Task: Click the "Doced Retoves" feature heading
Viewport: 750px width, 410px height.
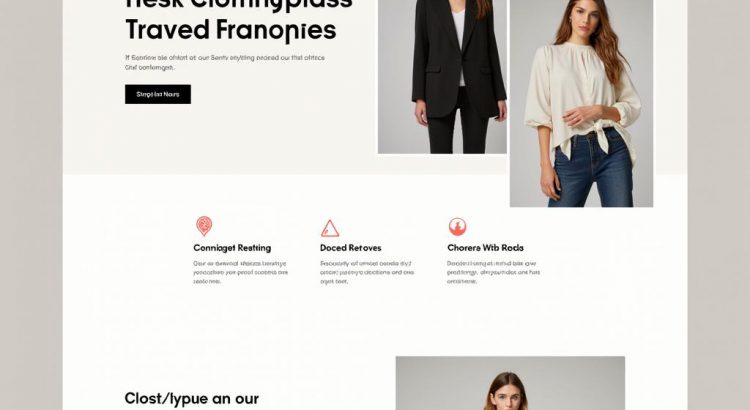Action: (x=351, y=248)
